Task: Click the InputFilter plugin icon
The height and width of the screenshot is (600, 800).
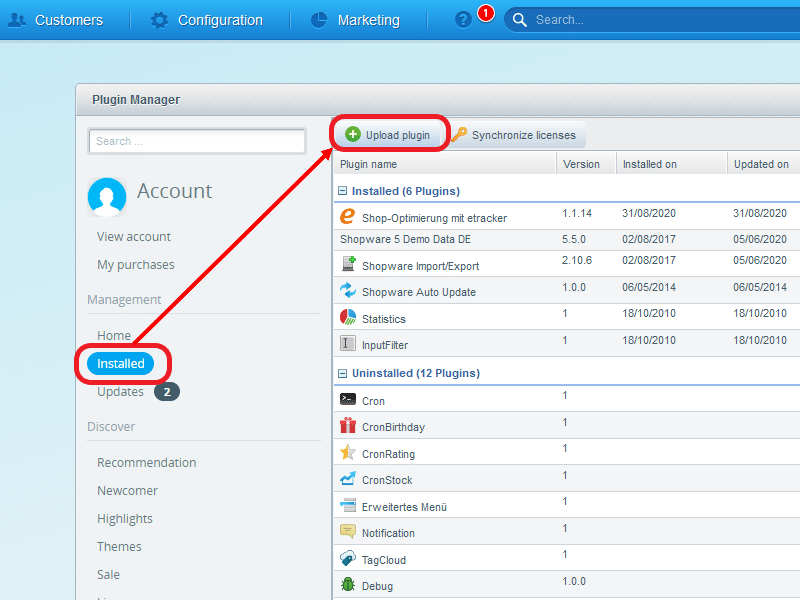Action: (x=348, y=343)
